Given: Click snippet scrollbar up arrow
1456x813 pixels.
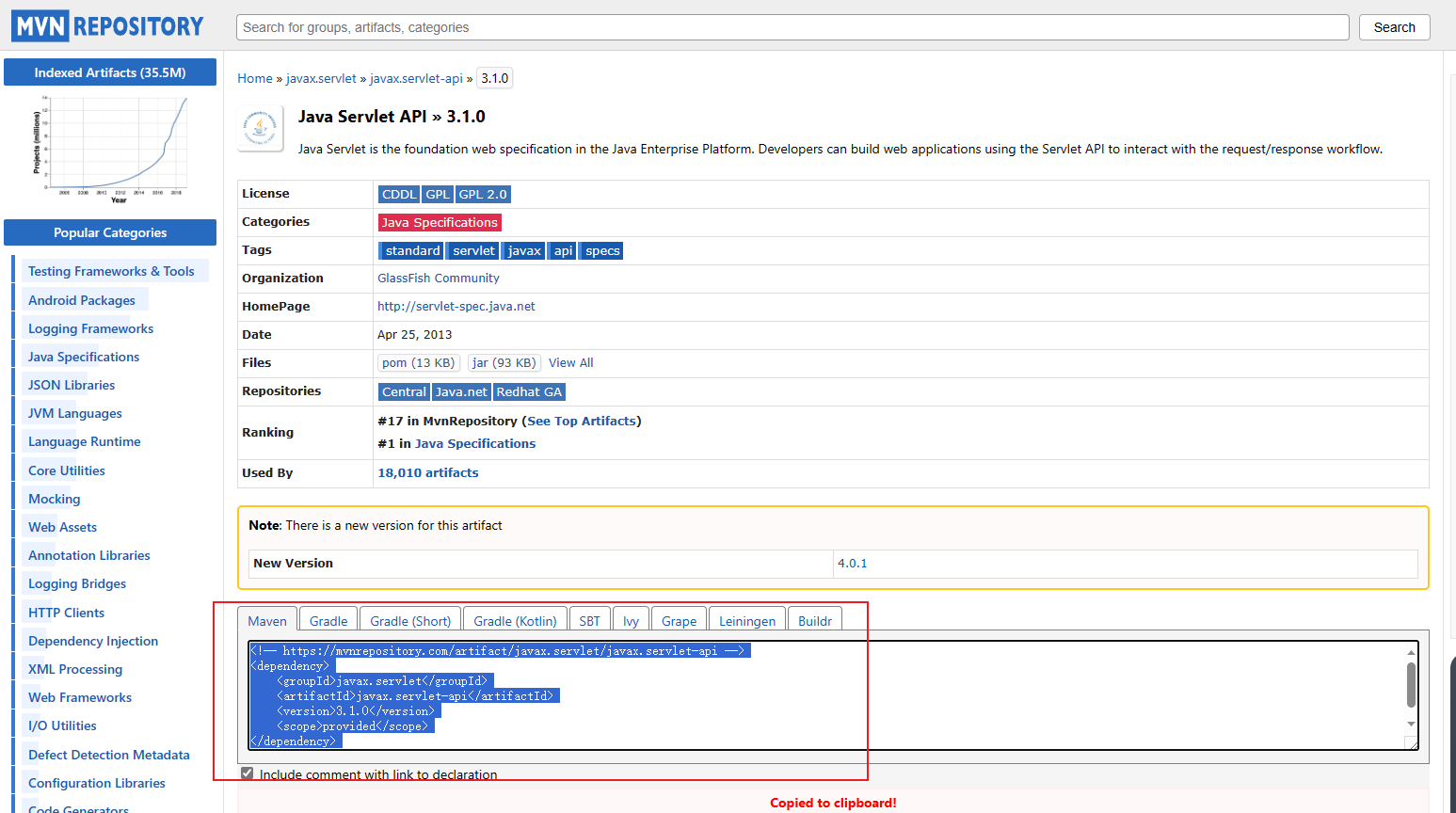Looking at the screenshot, I should point(1411,652).
